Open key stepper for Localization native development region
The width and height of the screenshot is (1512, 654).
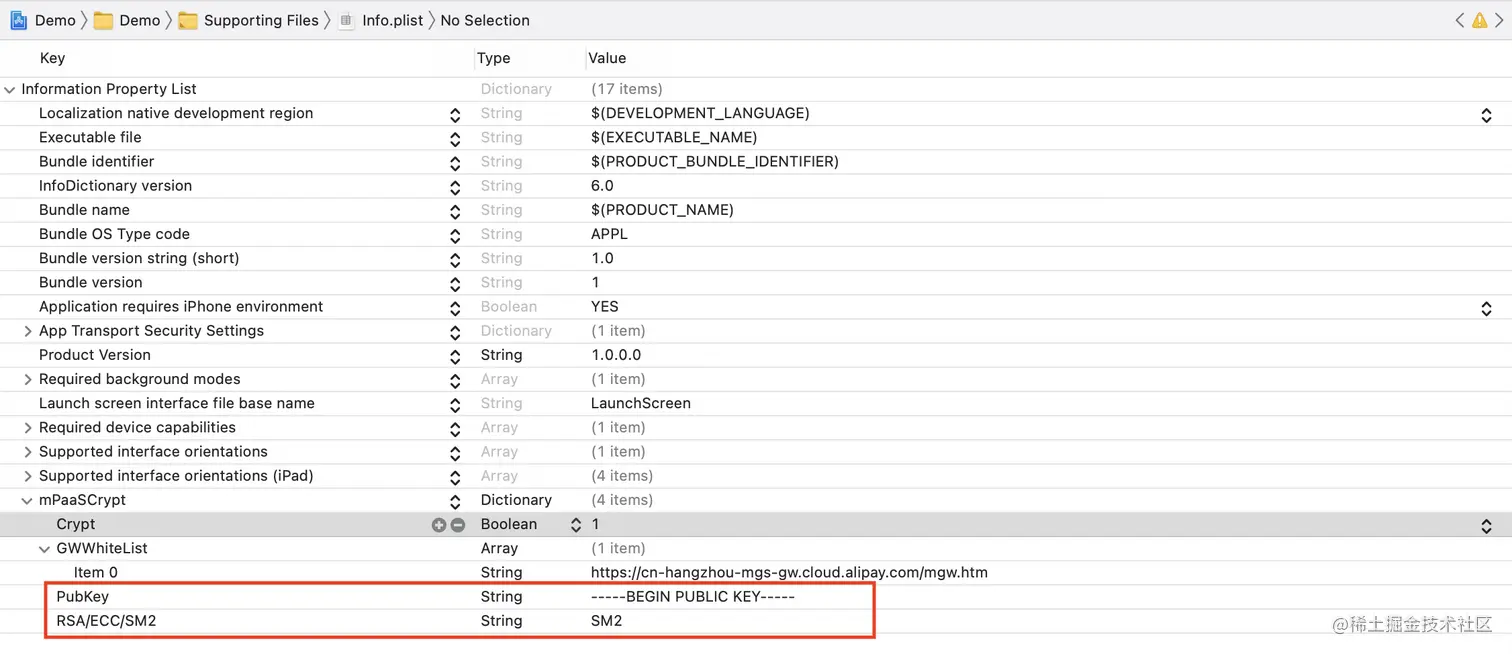pos(455,114)
